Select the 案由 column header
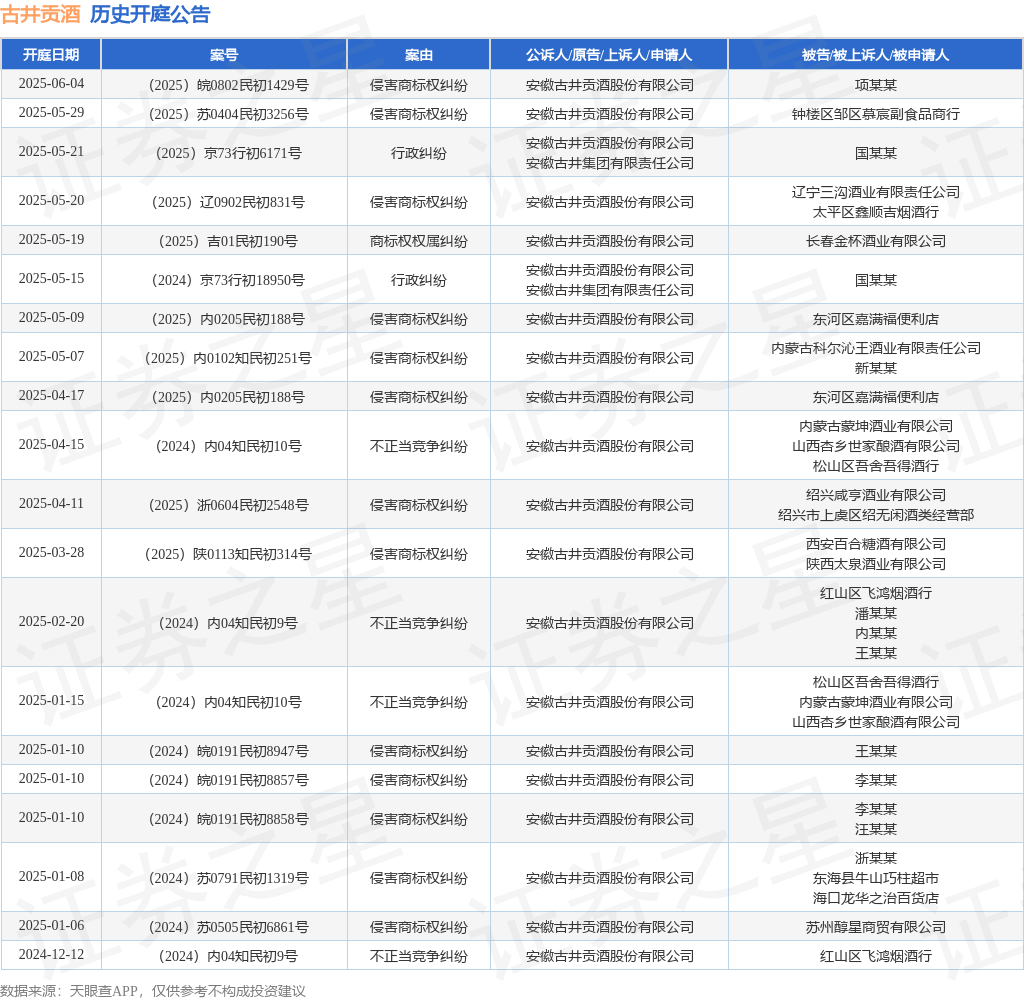 point(419,55)
